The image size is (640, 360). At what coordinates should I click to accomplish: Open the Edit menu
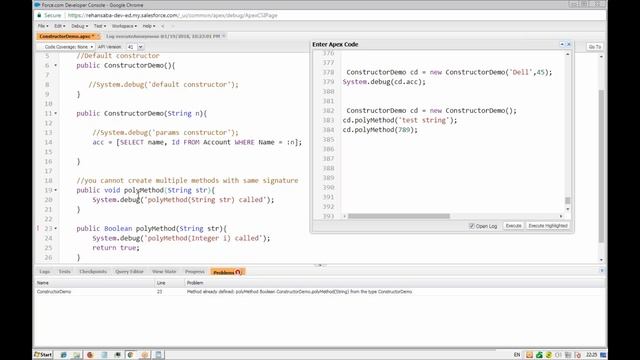60,26
